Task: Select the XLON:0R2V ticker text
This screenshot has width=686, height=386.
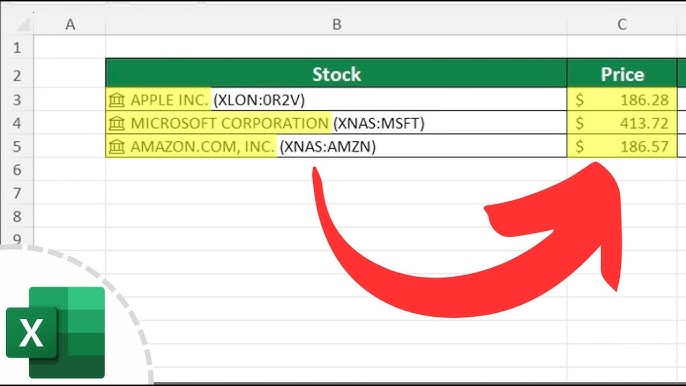Action: (259, 100)
